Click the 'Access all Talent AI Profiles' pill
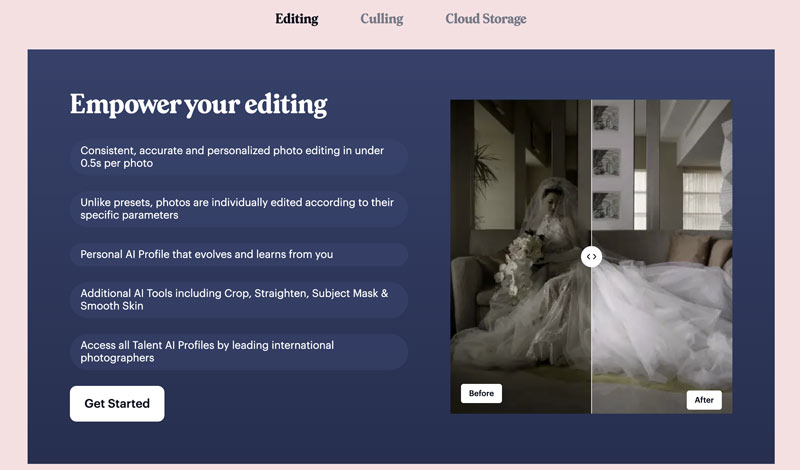The image size is (800, 470). point(238,351)
